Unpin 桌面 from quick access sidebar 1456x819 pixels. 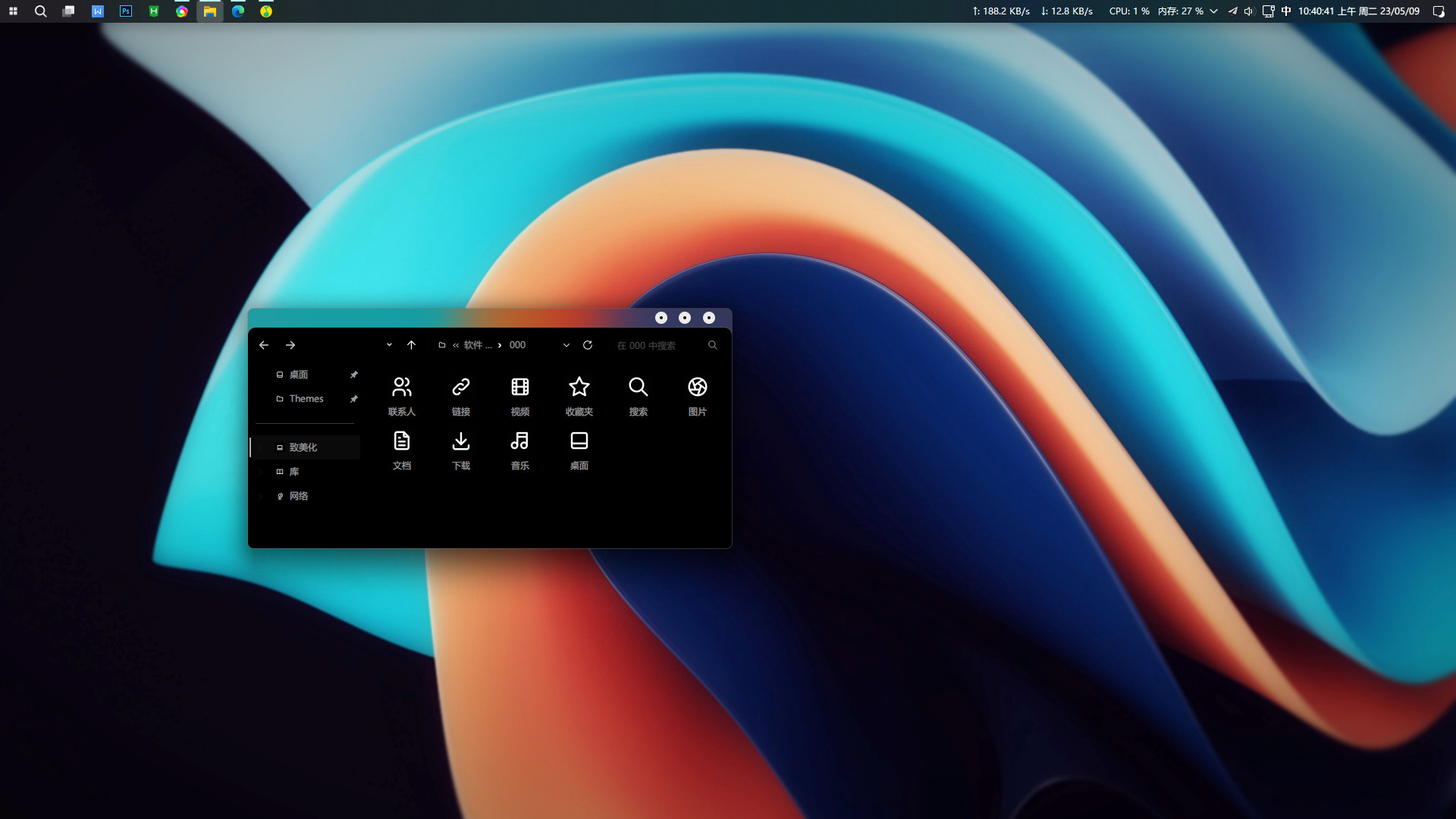[353, 375]
